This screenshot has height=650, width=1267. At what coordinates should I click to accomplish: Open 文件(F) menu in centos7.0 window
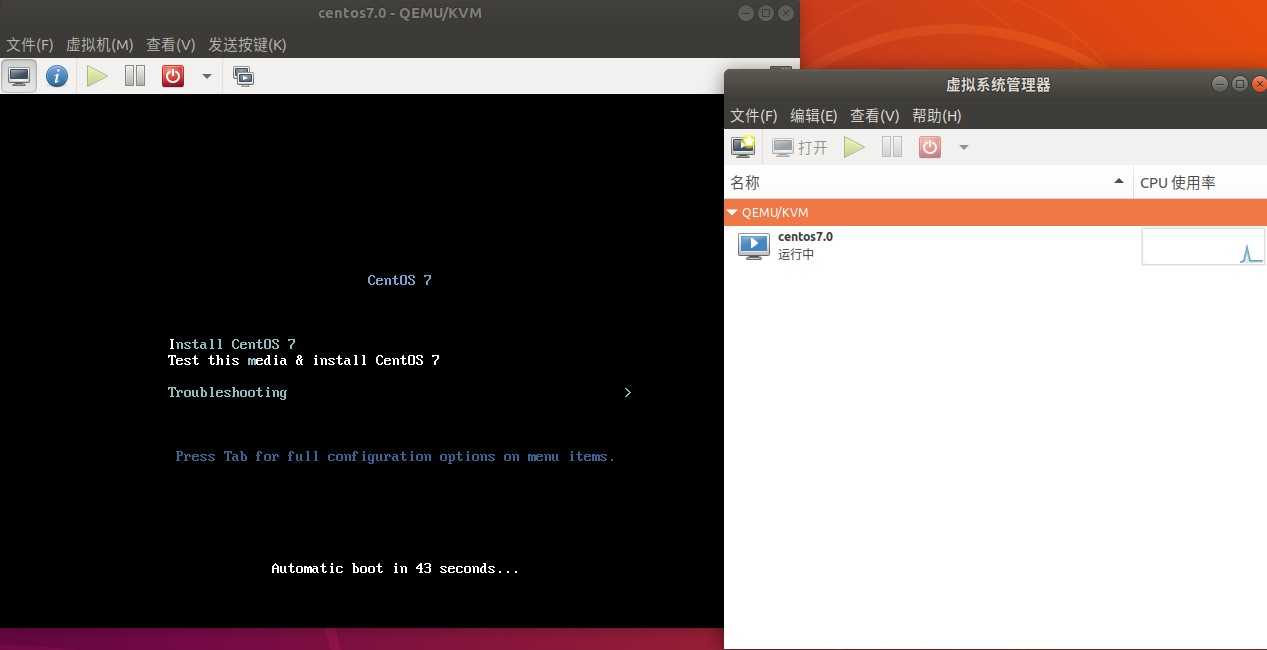pos(30,45)
